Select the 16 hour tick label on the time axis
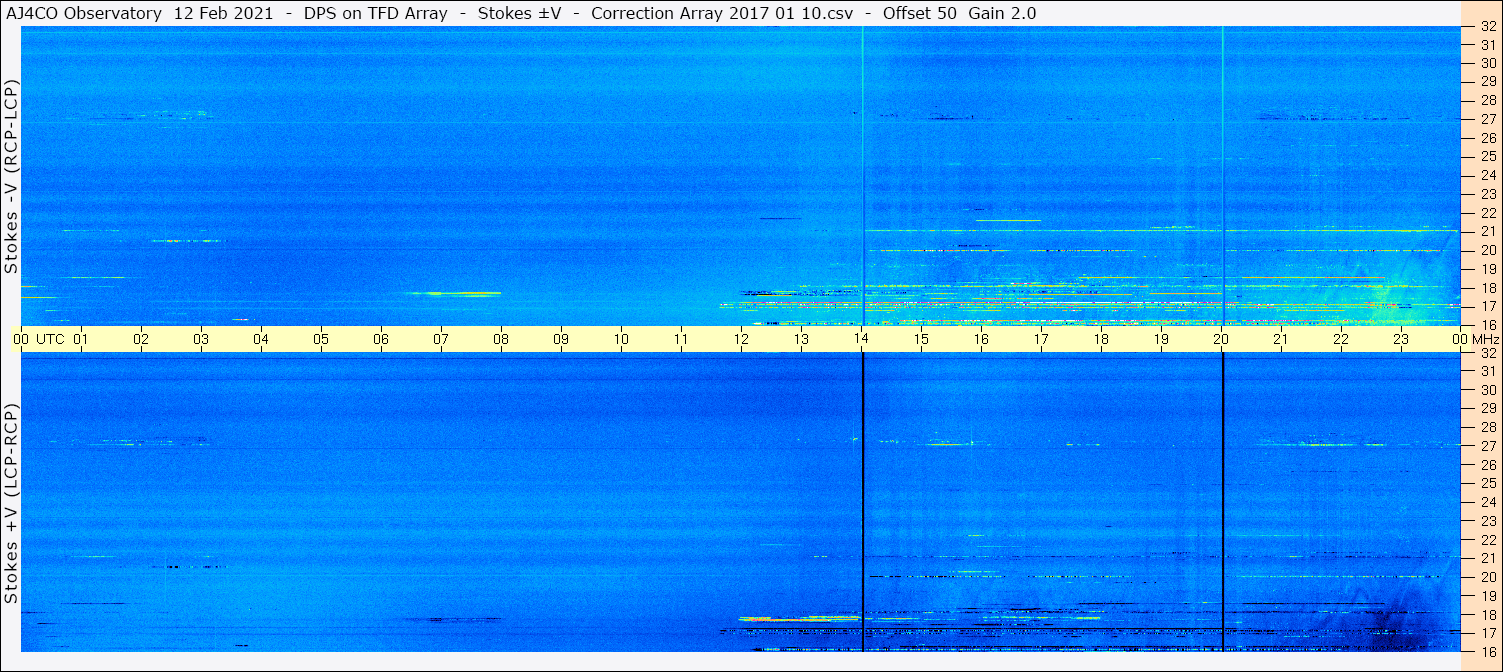This screenshot has width=1503, height=672. (981, 339)
